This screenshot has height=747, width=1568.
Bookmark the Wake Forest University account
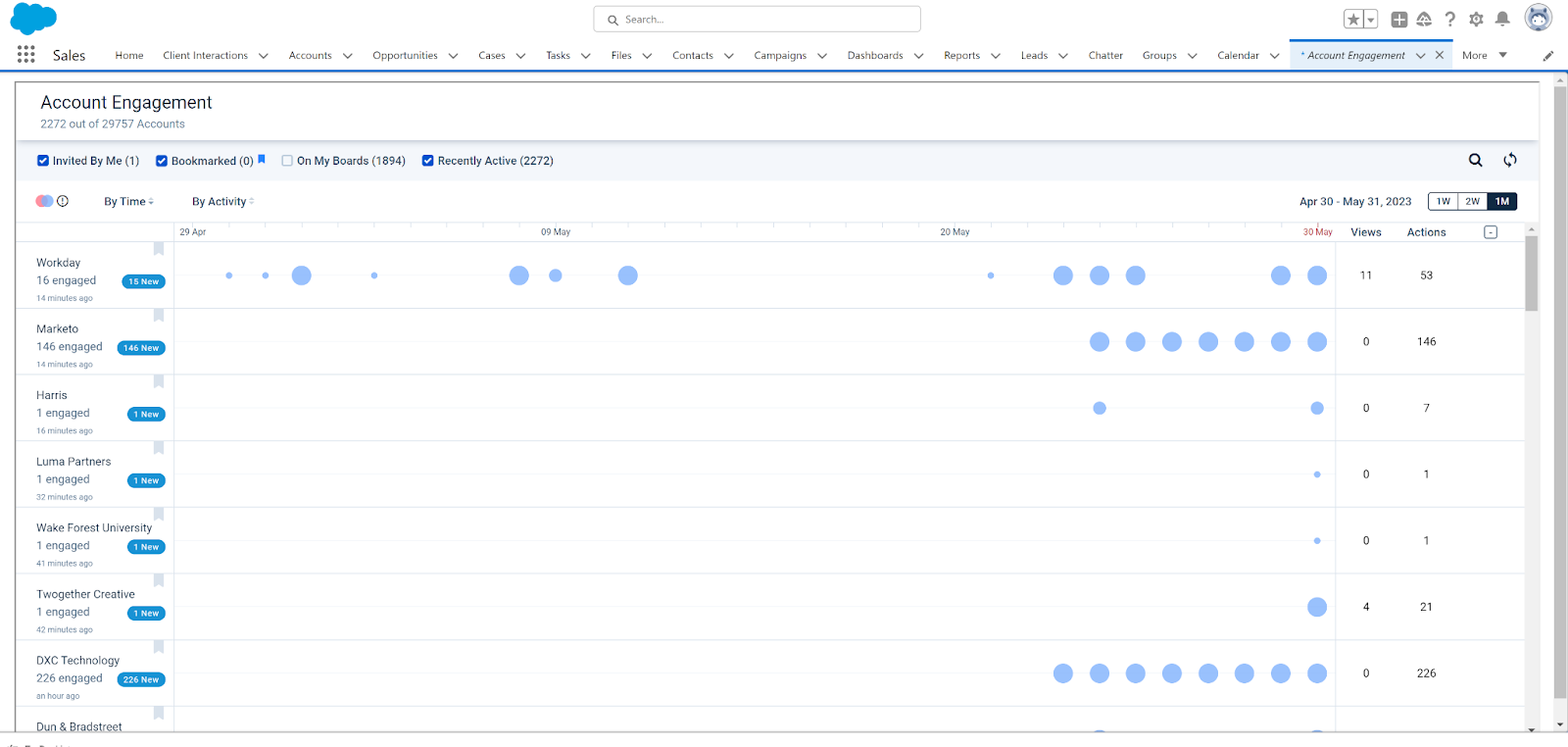(x=159, y=515)
